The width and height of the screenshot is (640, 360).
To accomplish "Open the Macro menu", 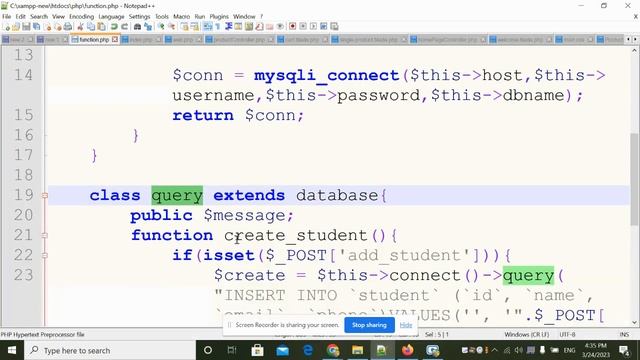I will coord(182,16).
